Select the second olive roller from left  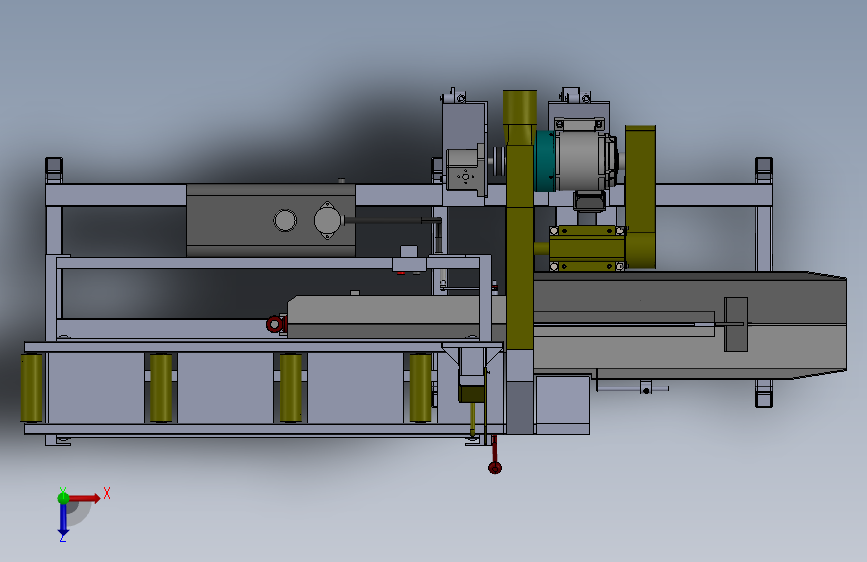(161, 388)
